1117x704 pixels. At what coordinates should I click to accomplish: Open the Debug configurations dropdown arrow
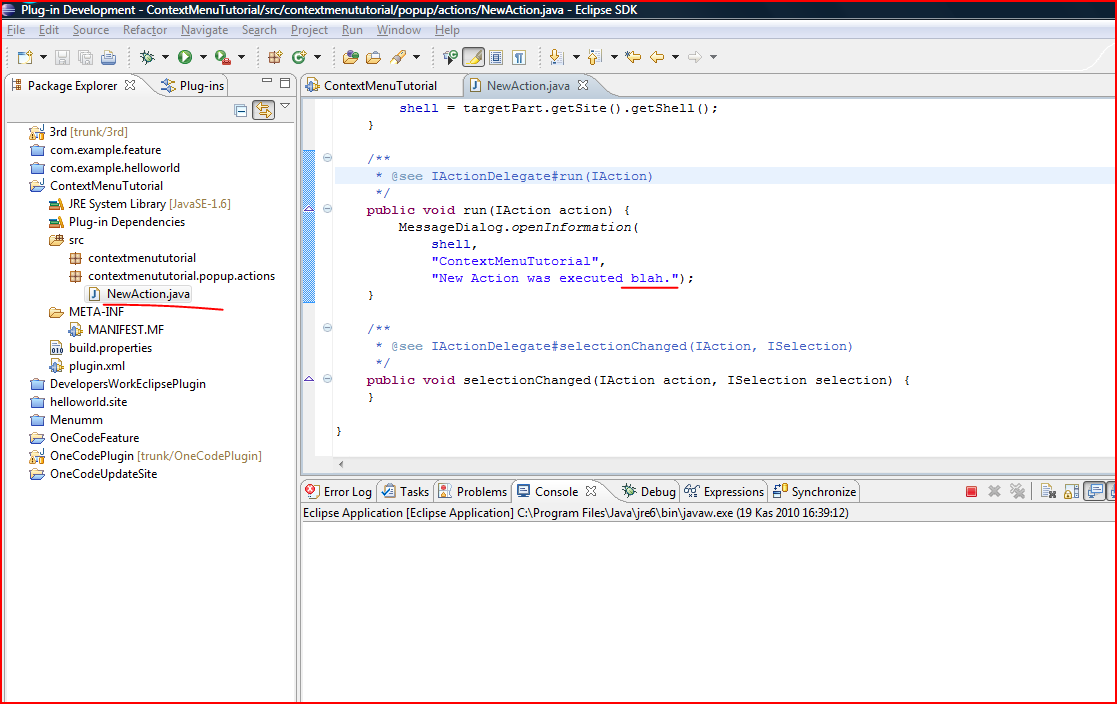pyautogui.click(x=165, y=57)
